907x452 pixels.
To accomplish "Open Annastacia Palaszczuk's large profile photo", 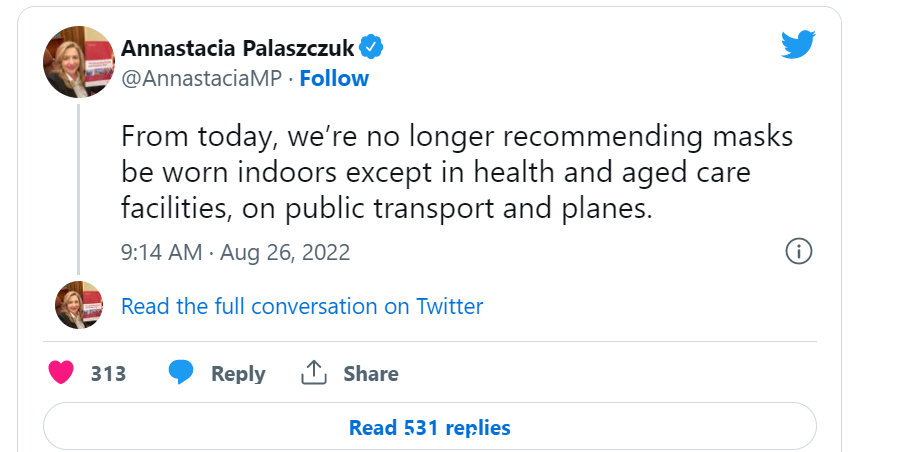I will click(x=79, y=61).
